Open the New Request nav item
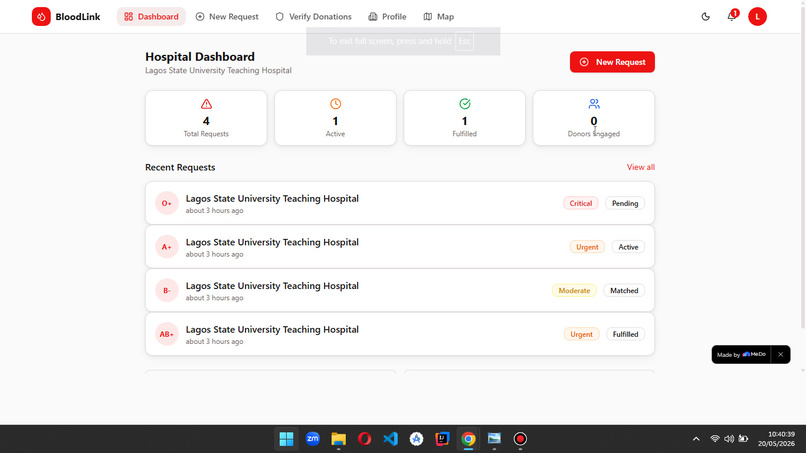This screenshot has width=806, height=453. (x=227, y=16)
